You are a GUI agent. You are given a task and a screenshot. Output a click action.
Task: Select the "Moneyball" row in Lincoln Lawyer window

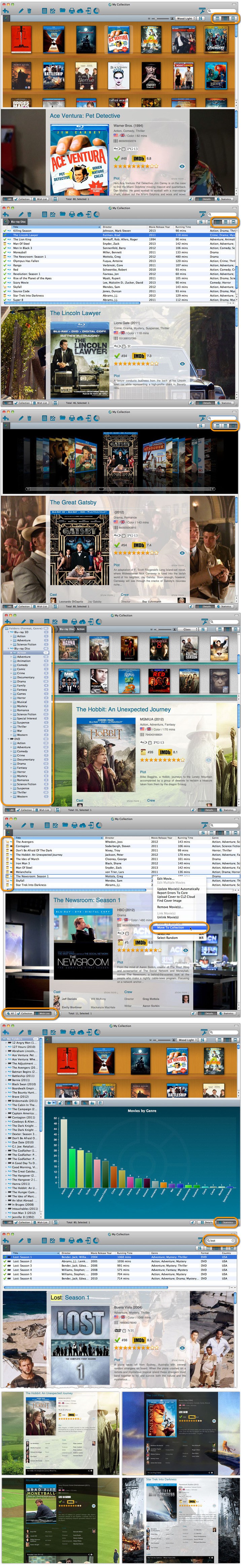click(119, 253)
